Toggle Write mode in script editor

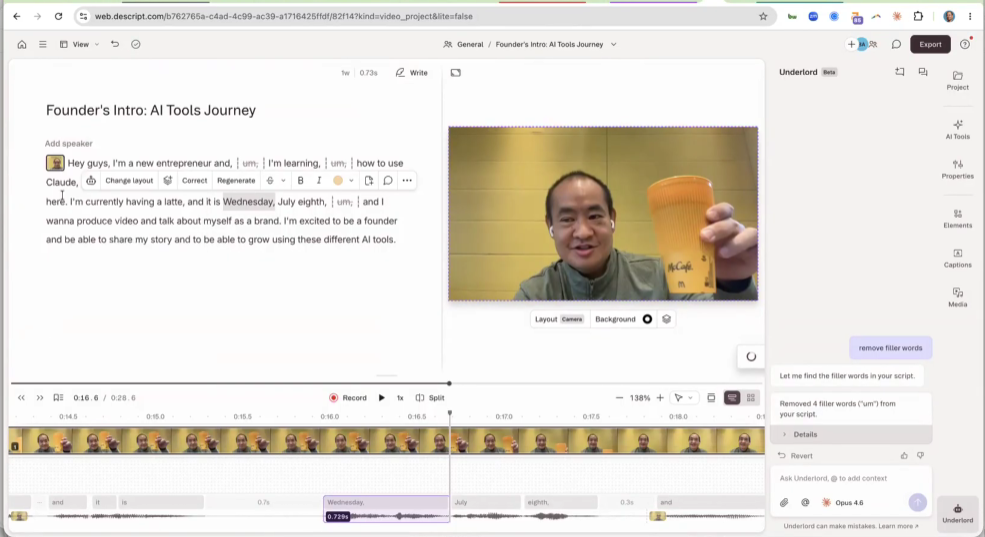411,73
